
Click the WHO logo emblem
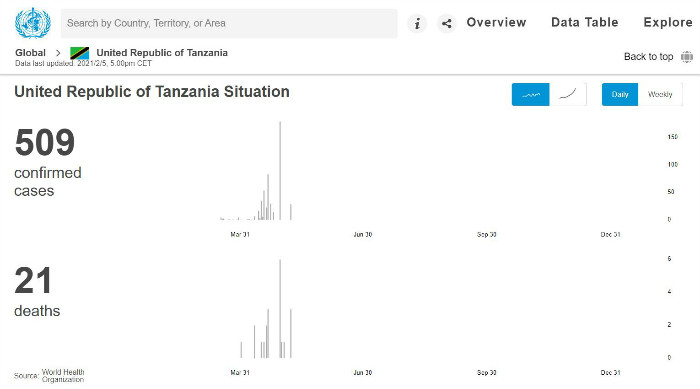tap(33, 23)
